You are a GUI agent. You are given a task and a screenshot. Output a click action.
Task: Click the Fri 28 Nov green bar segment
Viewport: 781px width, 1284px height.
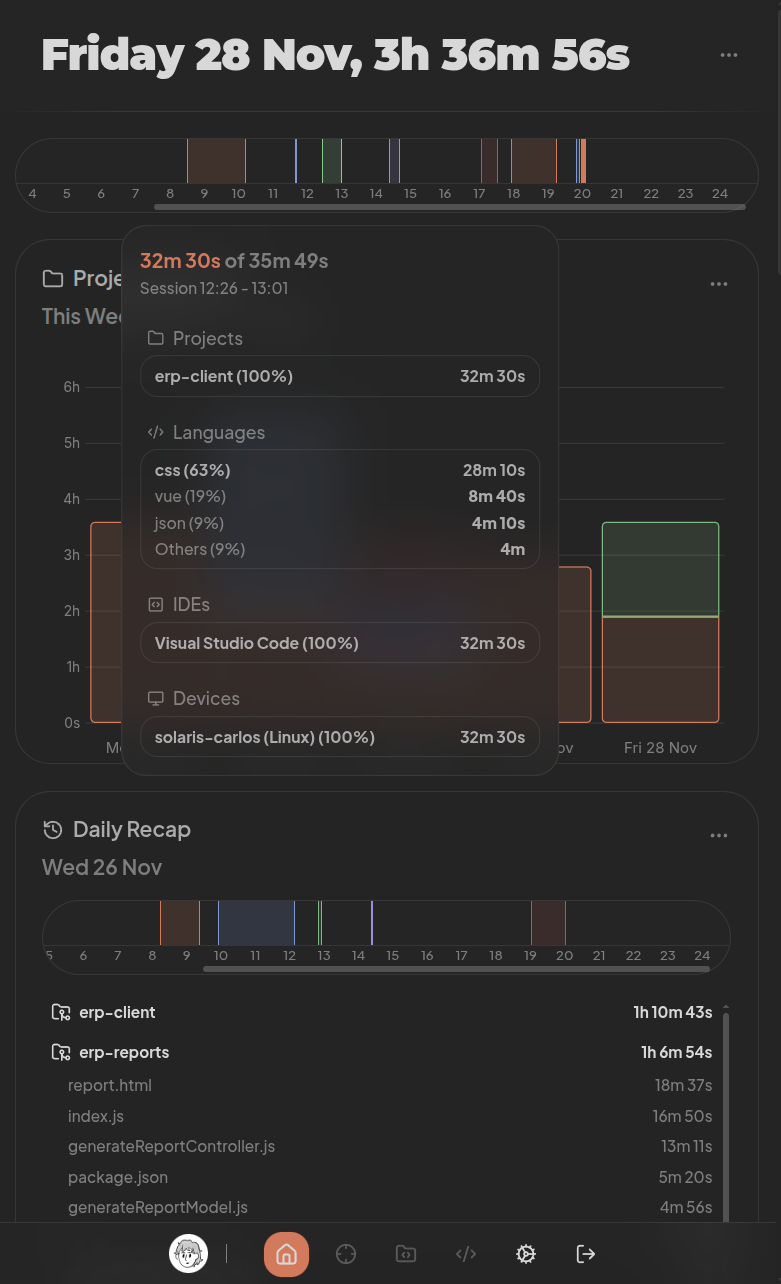coord(660,568)
